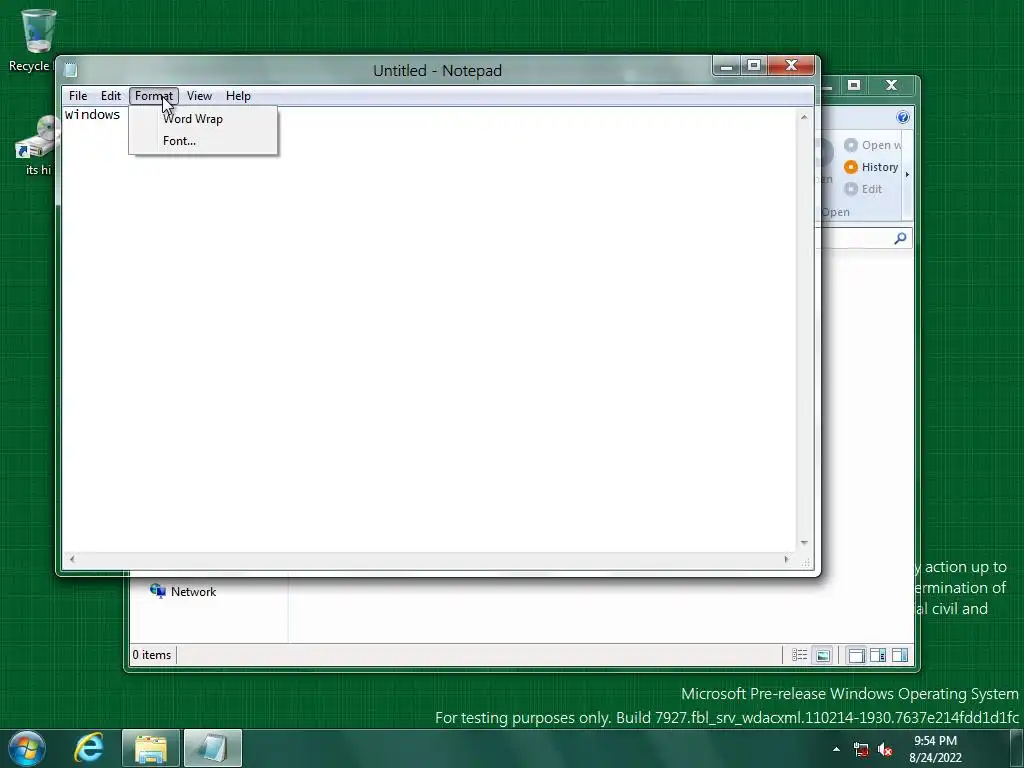The height and width of the screenshot is (768, 1024).
Task: Minimize the Notepad window
Action: [x=727, y=65]
